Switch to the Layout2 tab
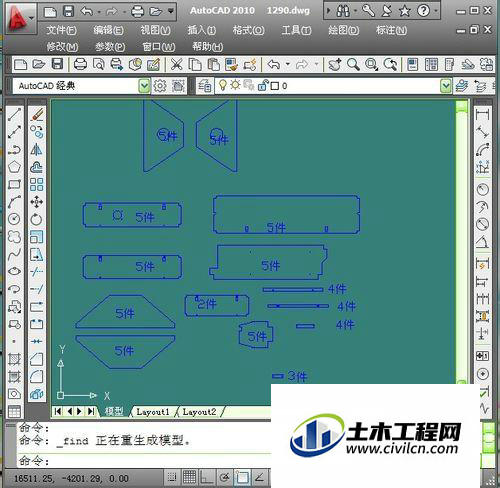 (x=199, y=412)
